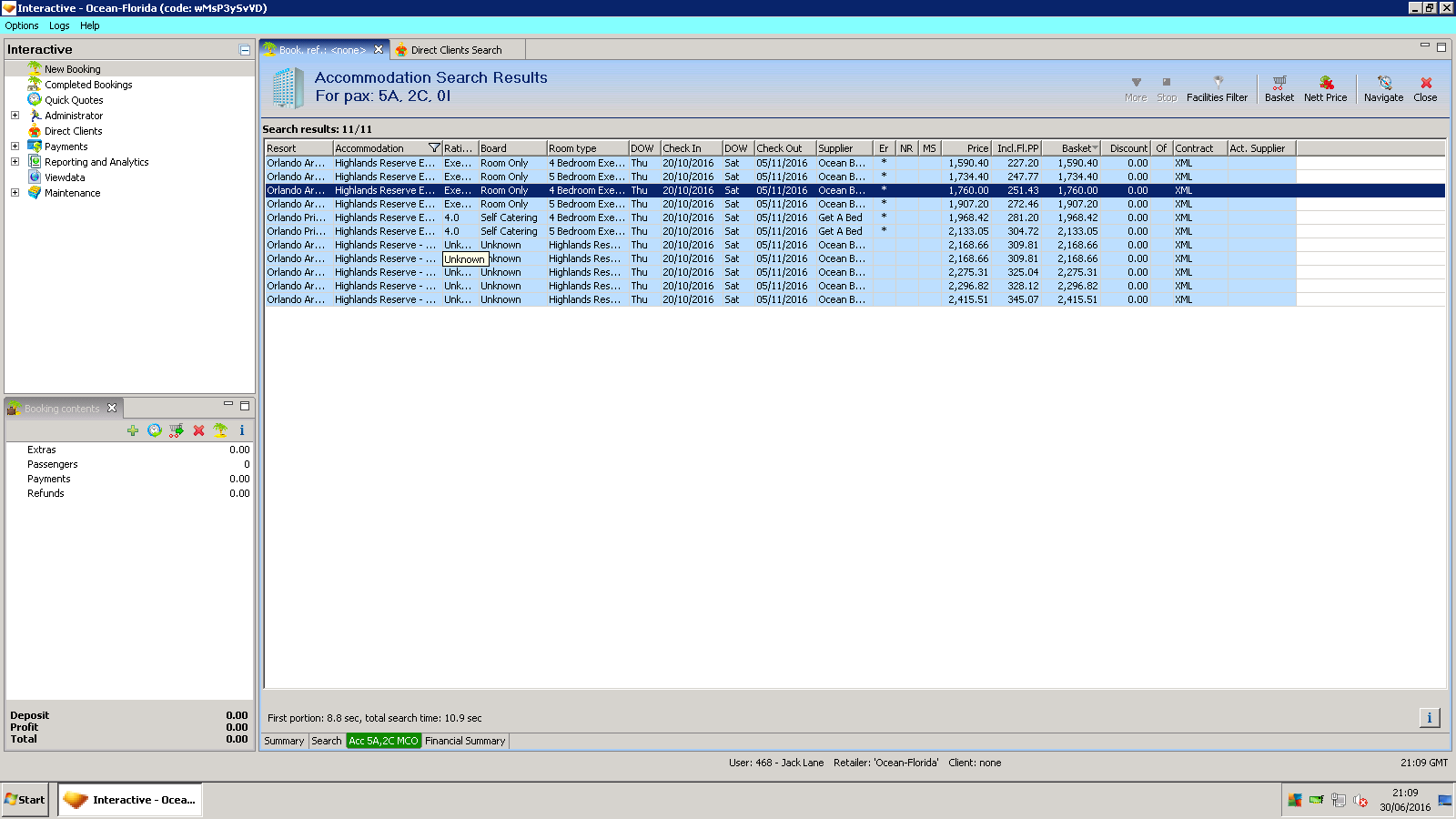Select Quick Quotes in the sidebar
1456x819 pixels.
tap(74, 100)
